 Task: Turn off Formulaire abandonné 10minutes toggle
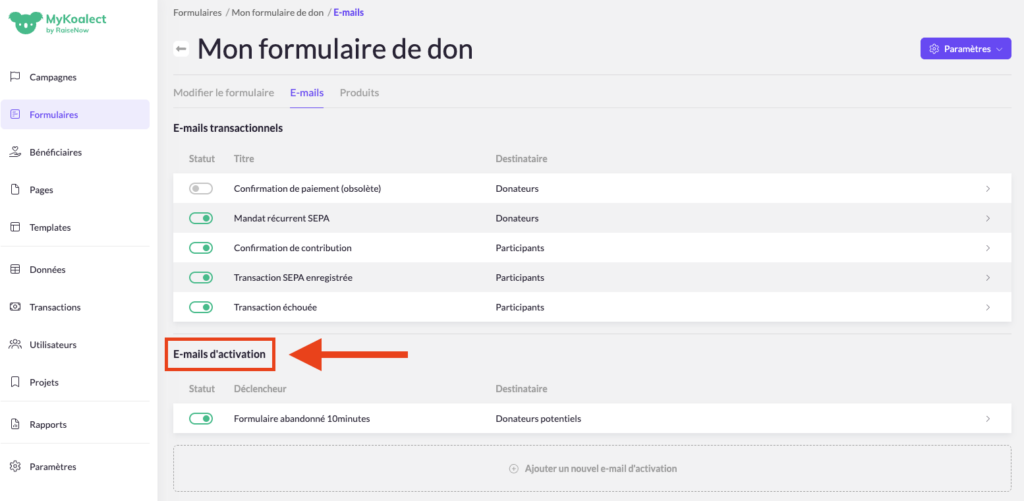[201, 419]
